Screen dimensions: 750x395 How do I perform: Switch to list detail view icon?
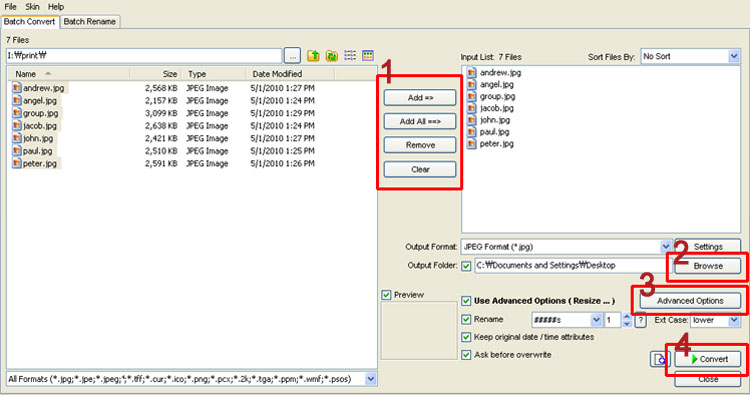coord(350,55)
